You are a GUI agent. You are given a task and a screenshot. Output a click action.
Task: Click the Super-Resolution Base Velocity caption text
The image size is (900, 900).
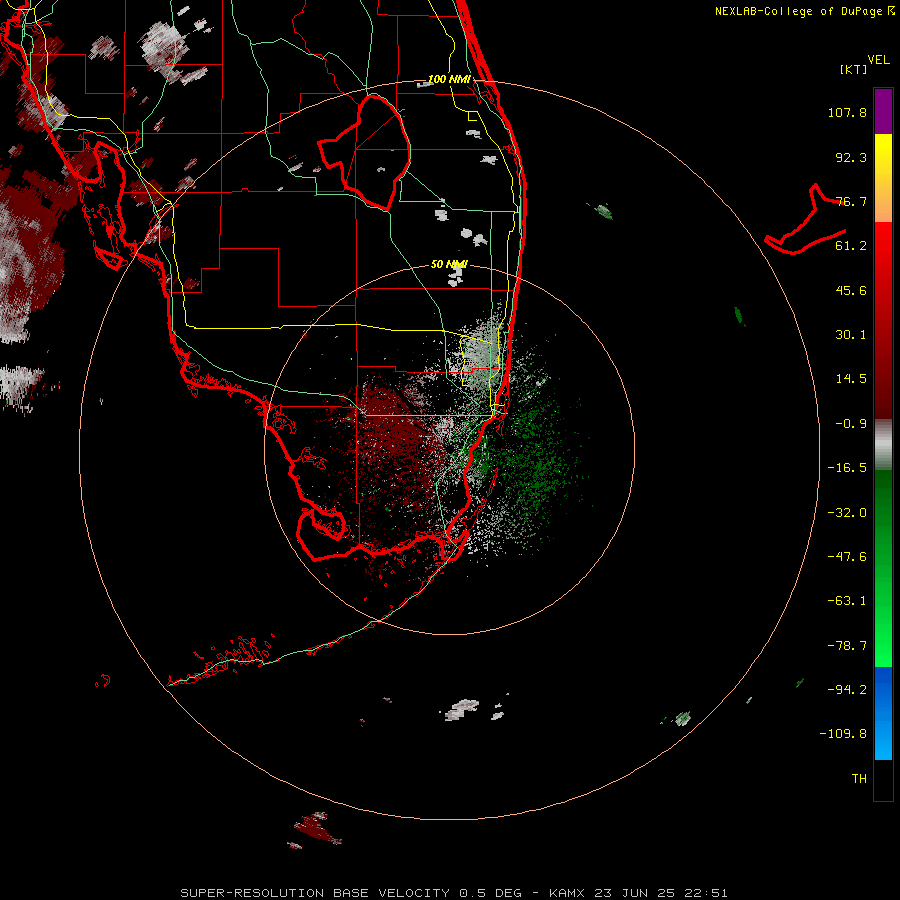[454, 893]
